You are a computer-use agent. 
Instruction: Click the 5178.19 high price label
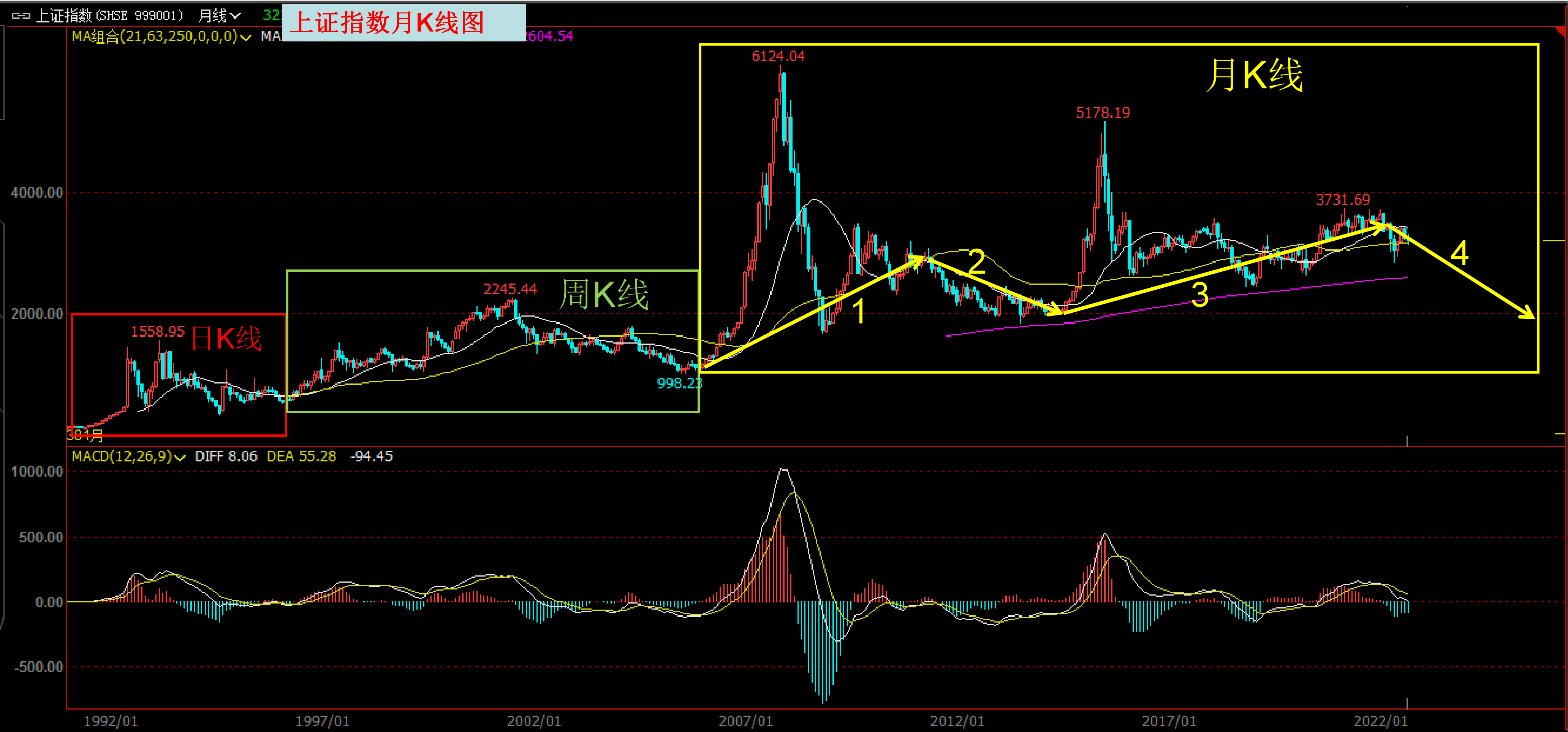click(x=1103, y=113)
